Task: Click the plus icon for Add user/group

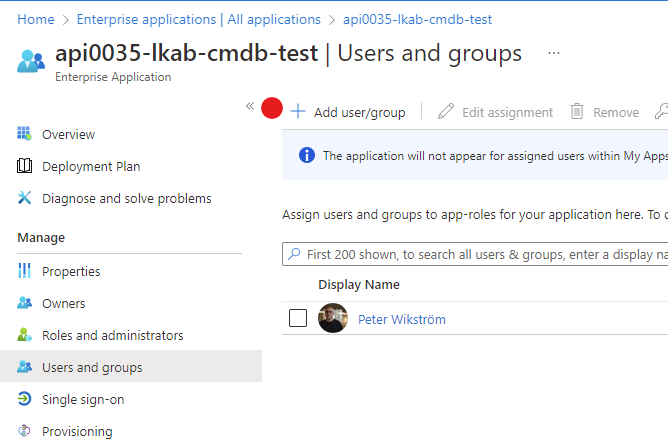Action: click(x=298, y=111)
